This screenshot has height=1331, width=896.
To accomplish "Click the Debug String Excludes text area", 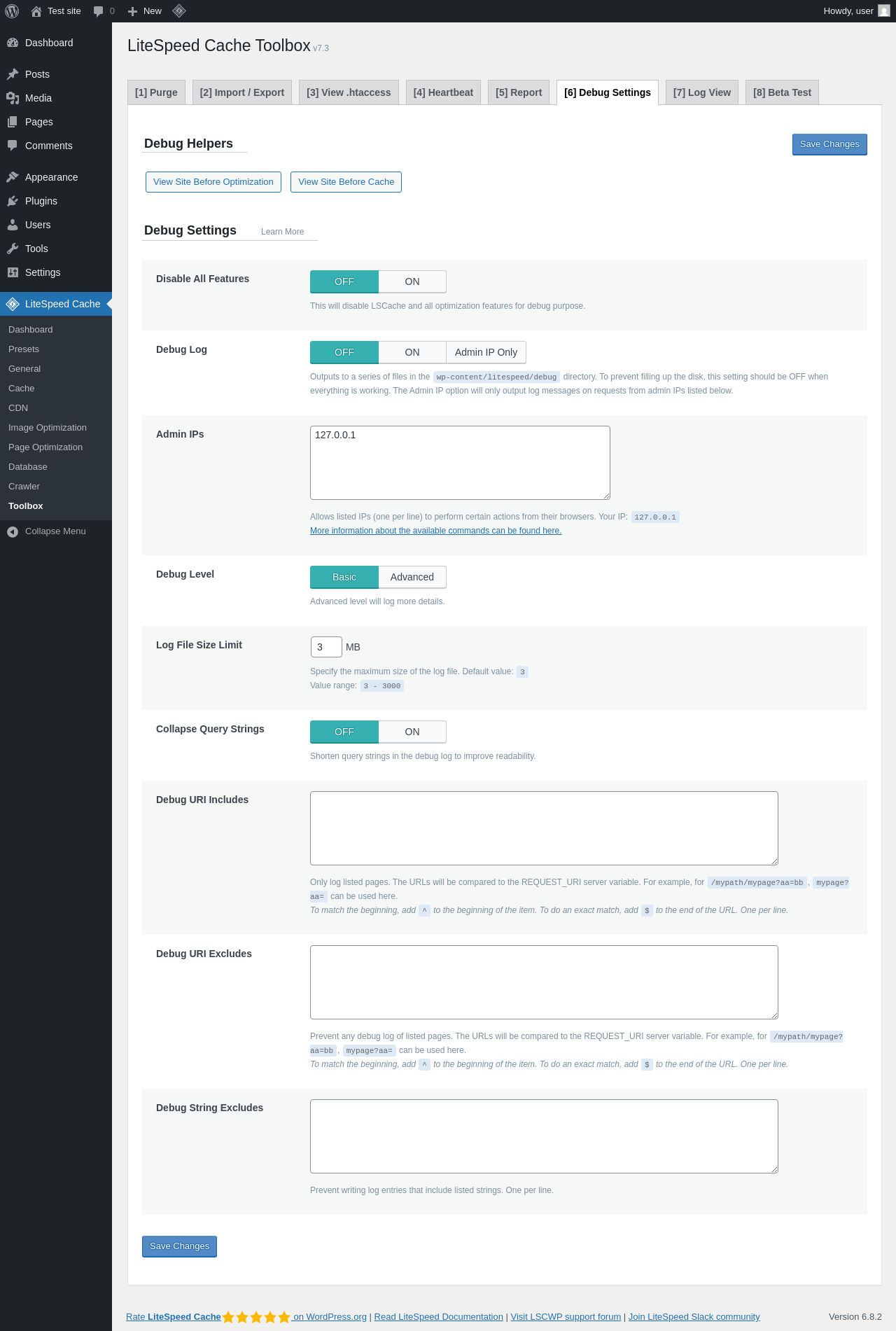I will (x=544, y=1136).
